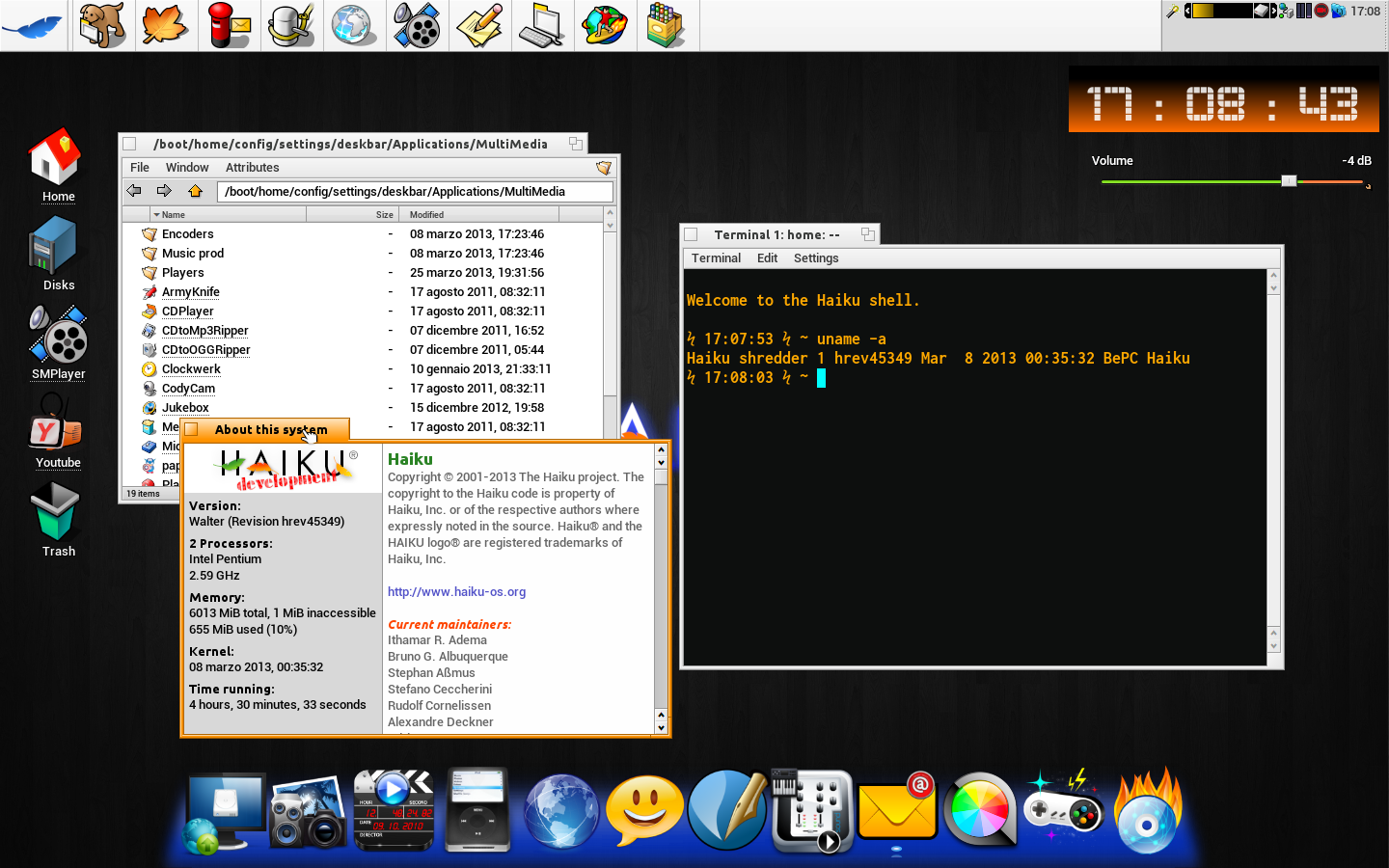Open the Youtube desktop icon

pos(56,432)
